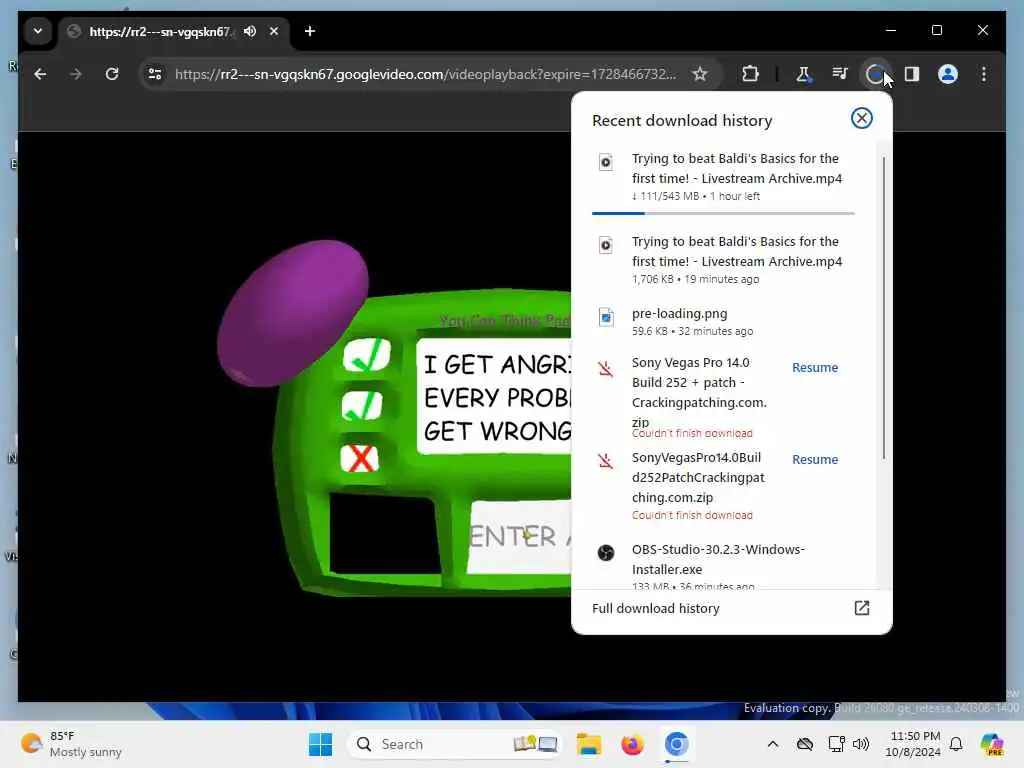Open the volume speaker tray icon
This screenshot has width=1024, height=768.
coord(861,744)
